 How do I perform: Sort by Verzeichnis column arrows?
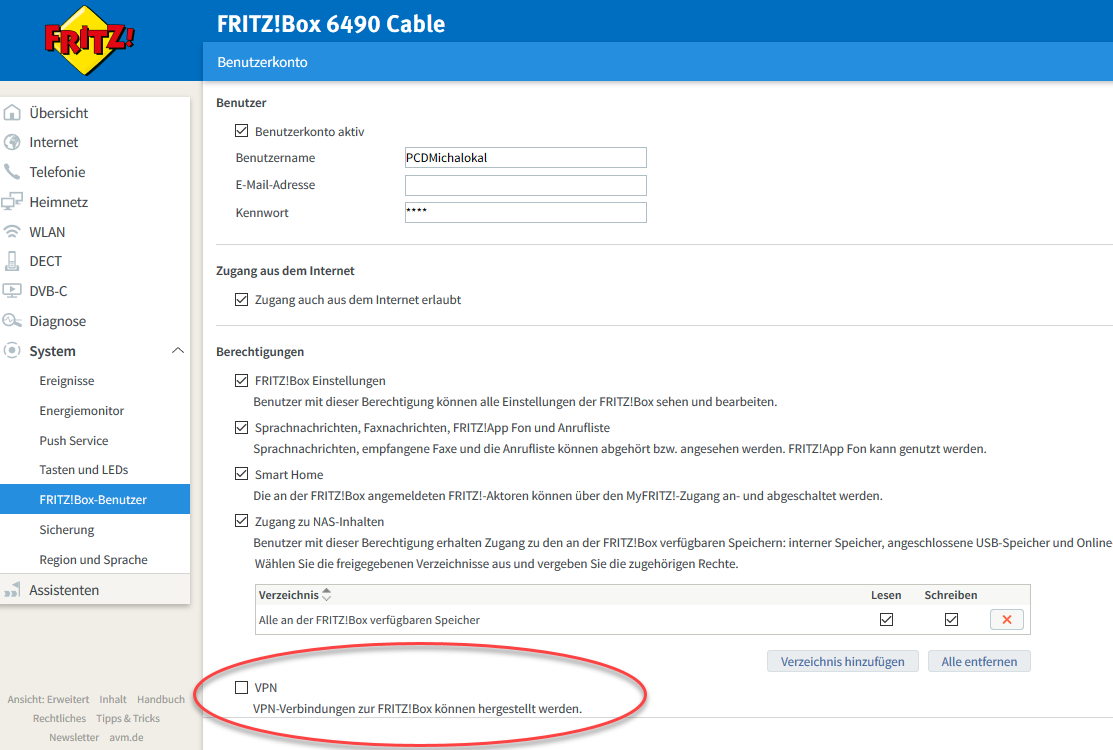pos(327,595)
